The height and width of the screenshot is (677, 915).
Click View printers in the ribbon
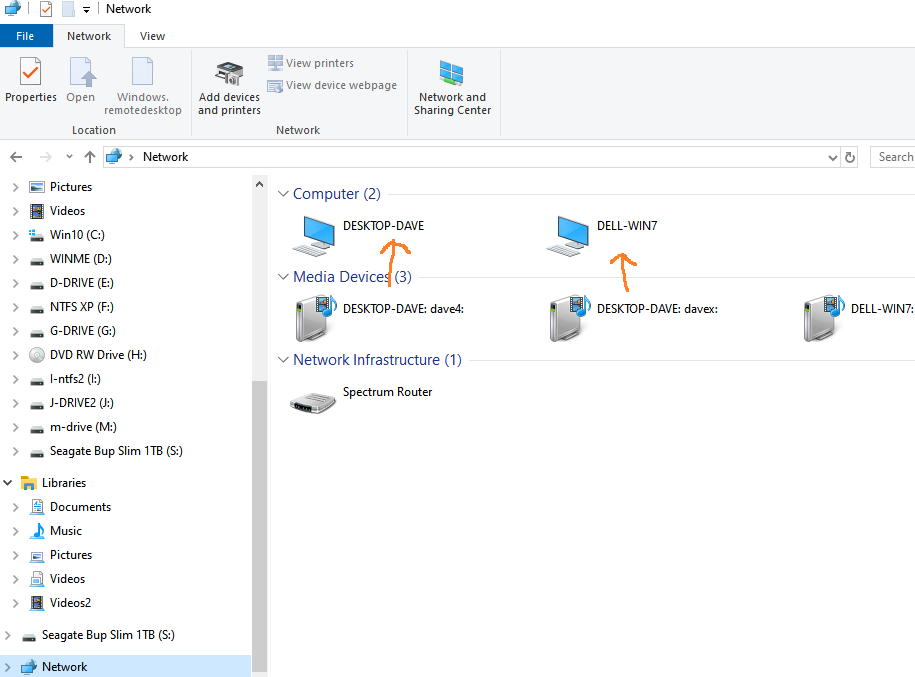311,62
